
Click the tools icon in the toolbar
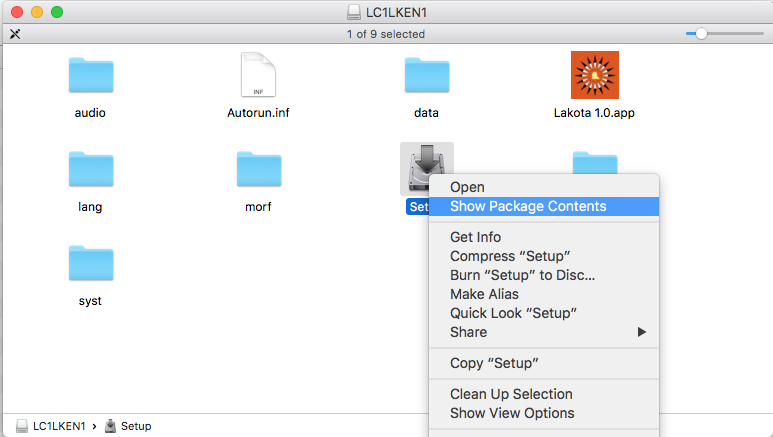pos(15,34)
